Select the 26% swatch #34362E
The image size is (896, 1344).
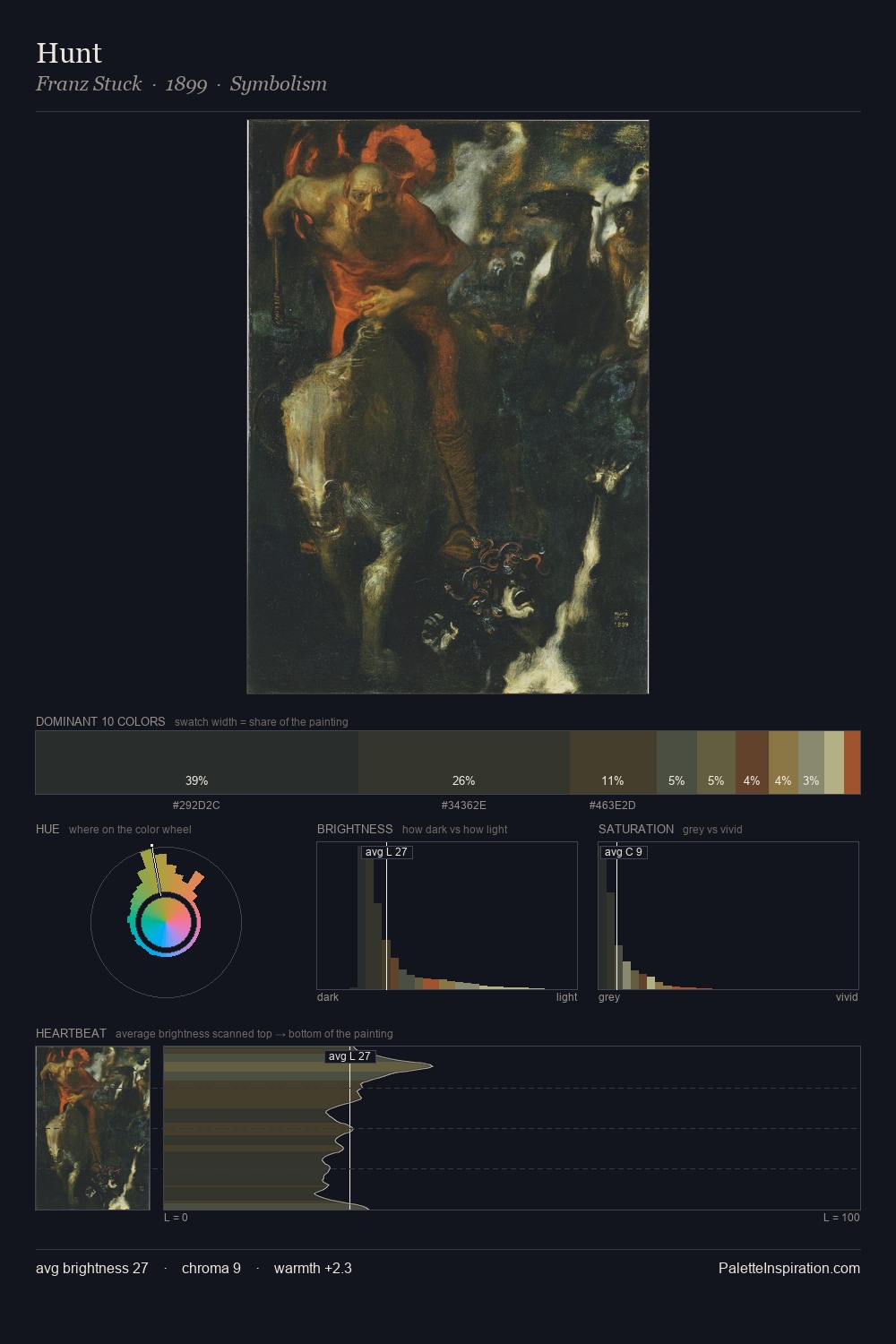(x=464, y=762)
